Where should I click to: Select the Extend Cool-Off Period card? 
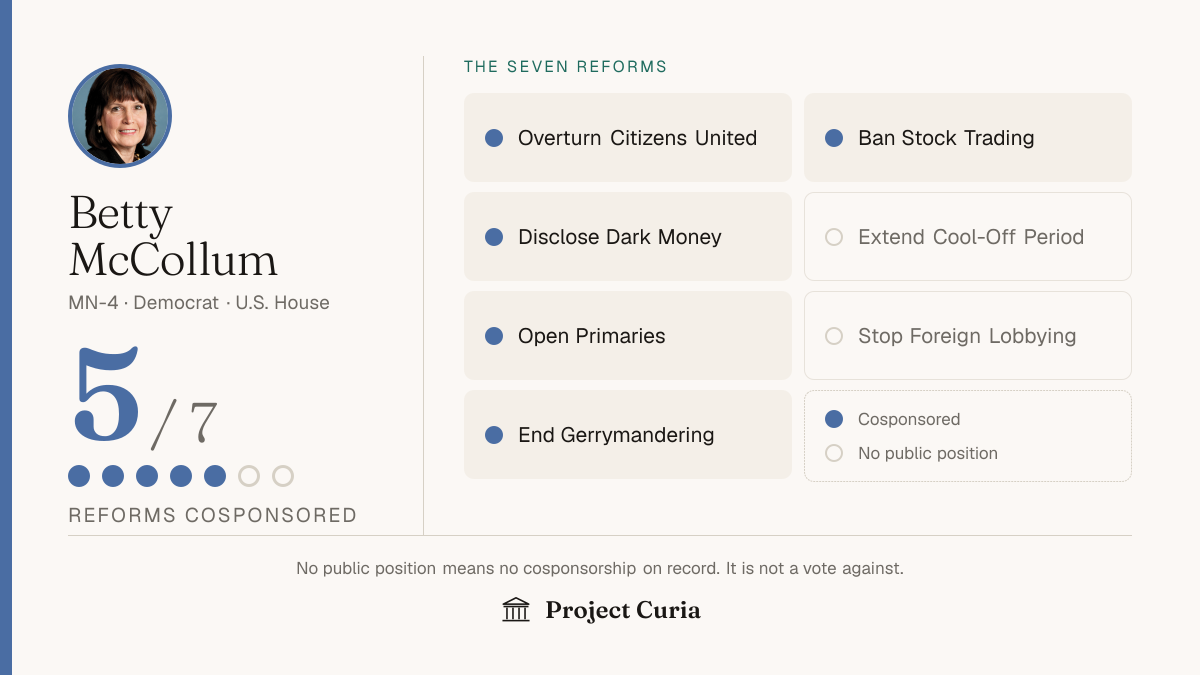pyautogui.click(x=968, y=237)
